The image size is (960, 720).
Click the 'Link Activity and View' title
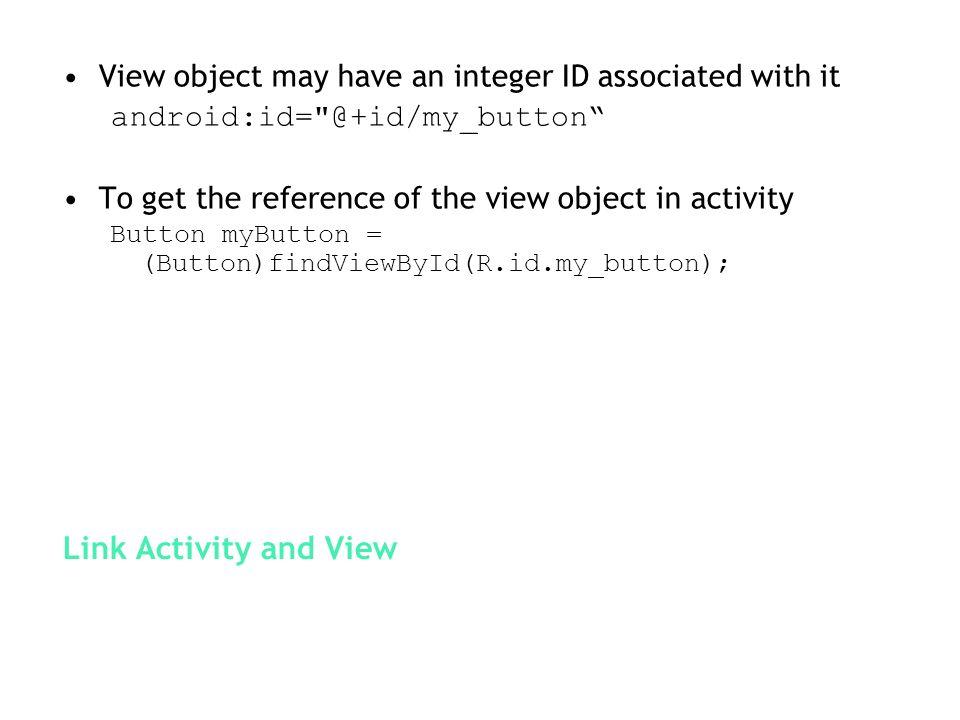tap(230, 549)
